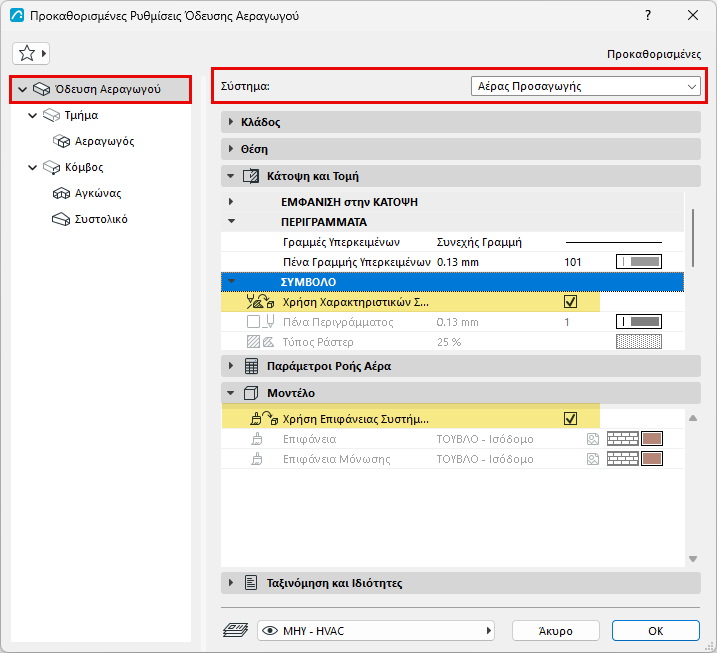Click the Τμήμα segment icon
Viewport: 717px width, 653px height.
pos(51,115)
